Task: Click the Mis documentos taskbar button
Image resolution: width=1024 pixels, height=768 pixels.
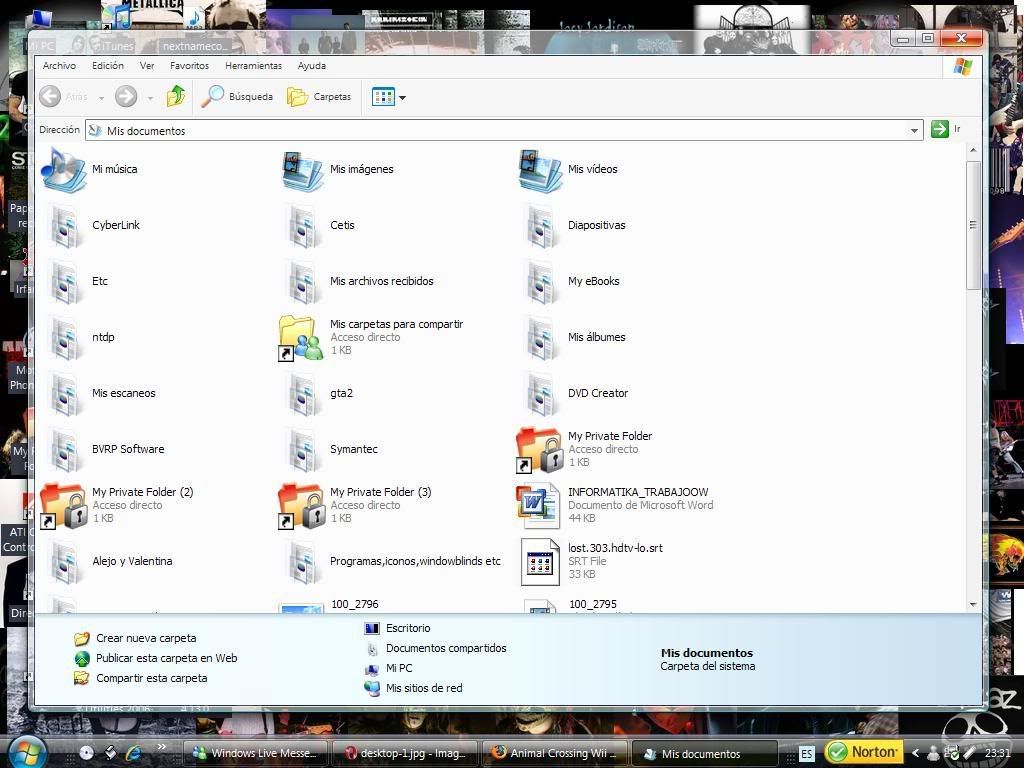Action: pos(704,753)
